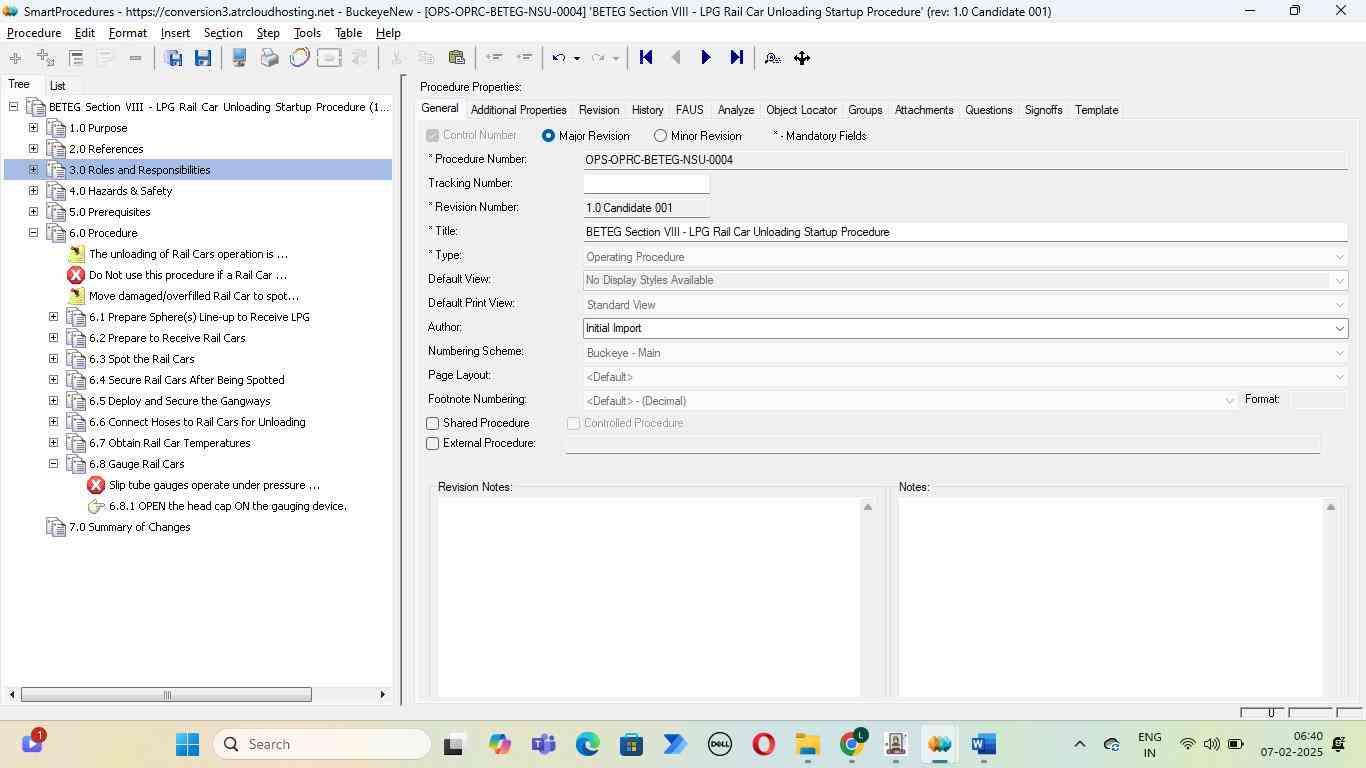Expand the 1.0 Purpose tree node
Viewport: 1366px width, 768px height.
pyautogui.click(x=33, y=128)
